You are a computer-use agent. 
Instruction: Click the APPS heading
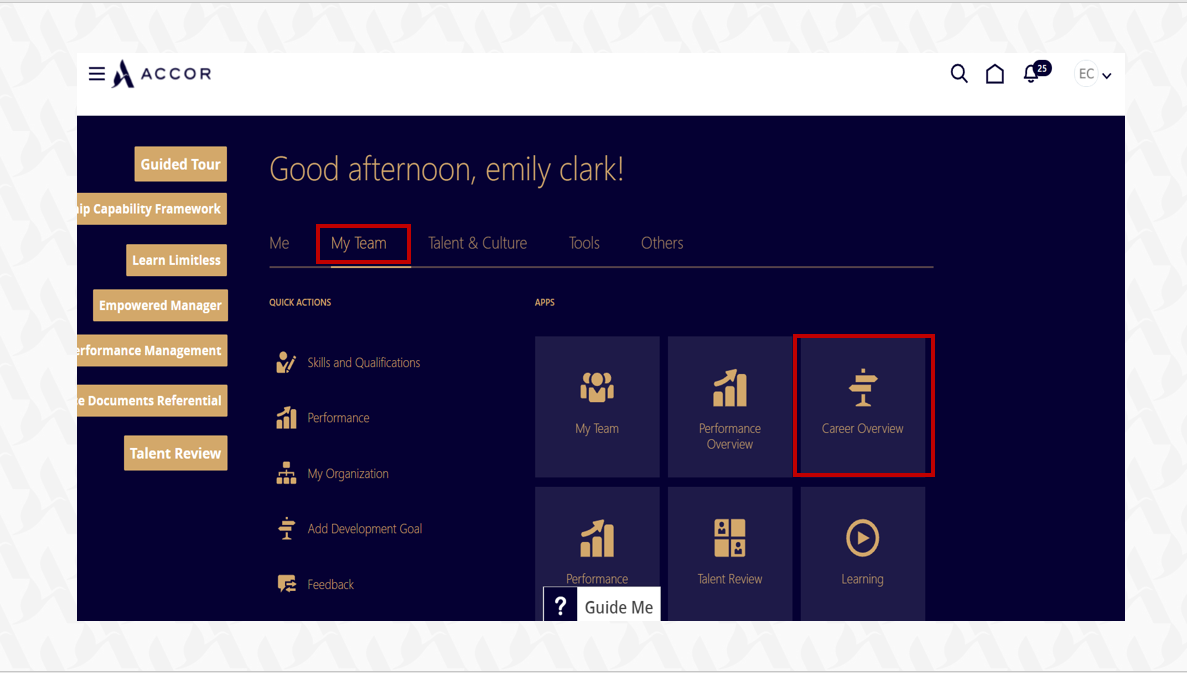(544, 302)
